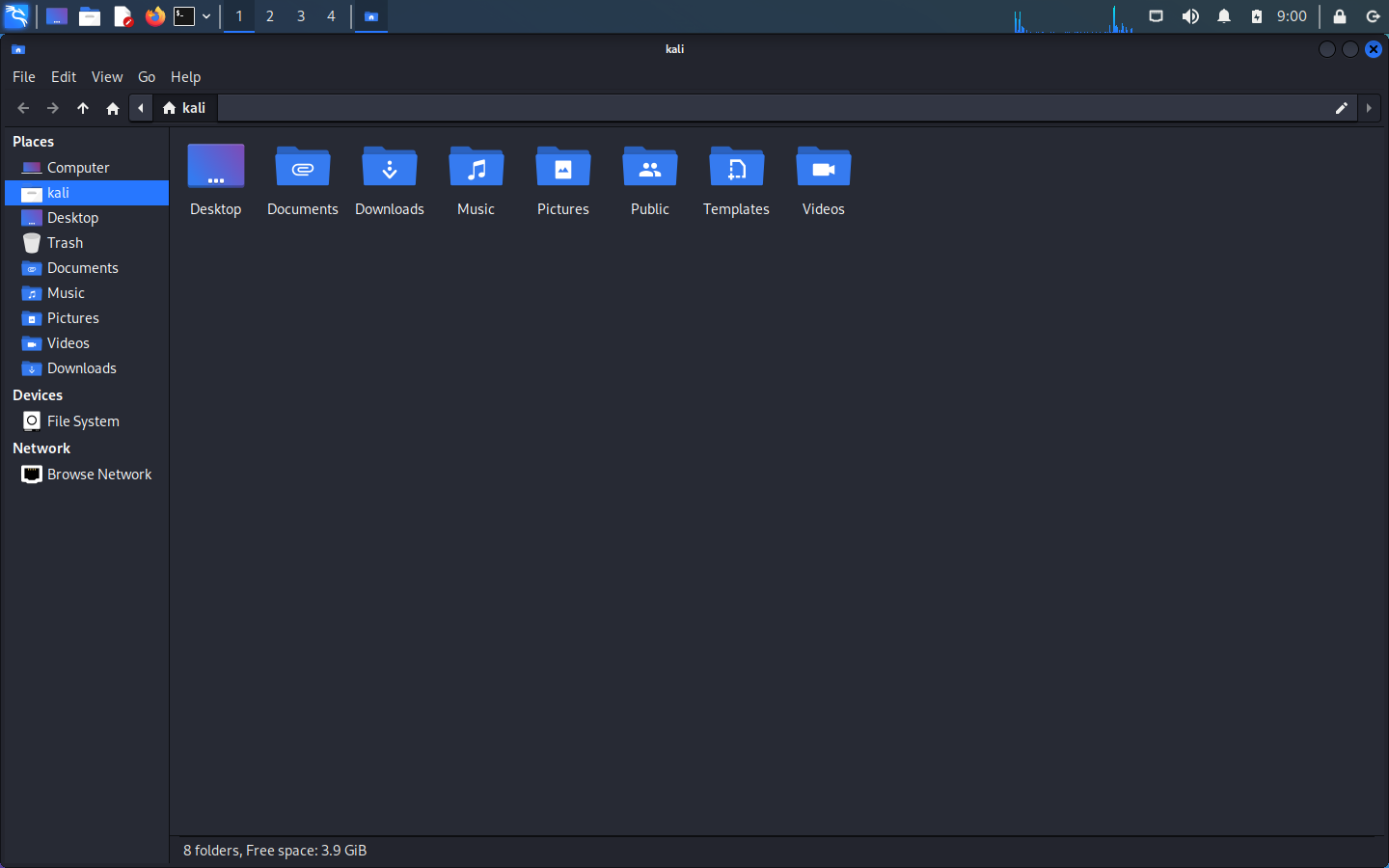This screenshot has width=1389, height=868.
Task: Open the Documents folder icon in main pane
Action: 303,166
